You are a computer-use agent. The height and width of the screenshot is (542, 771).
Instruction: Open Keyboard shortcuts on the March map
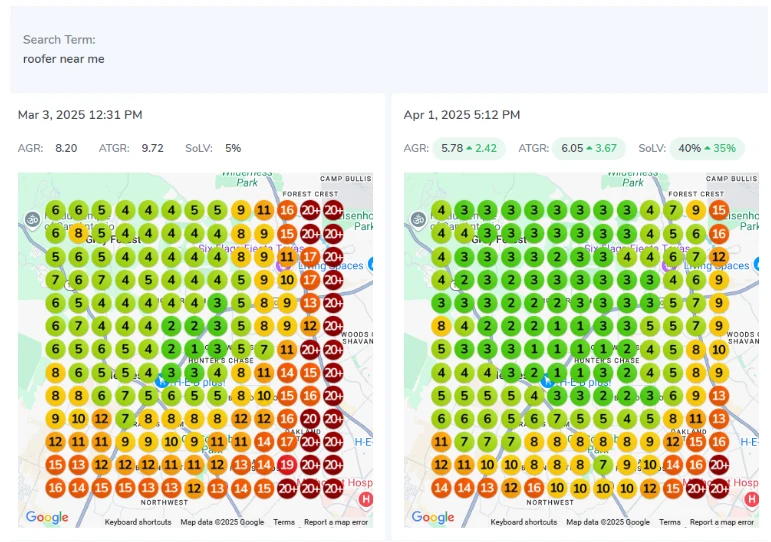[139, 522]
